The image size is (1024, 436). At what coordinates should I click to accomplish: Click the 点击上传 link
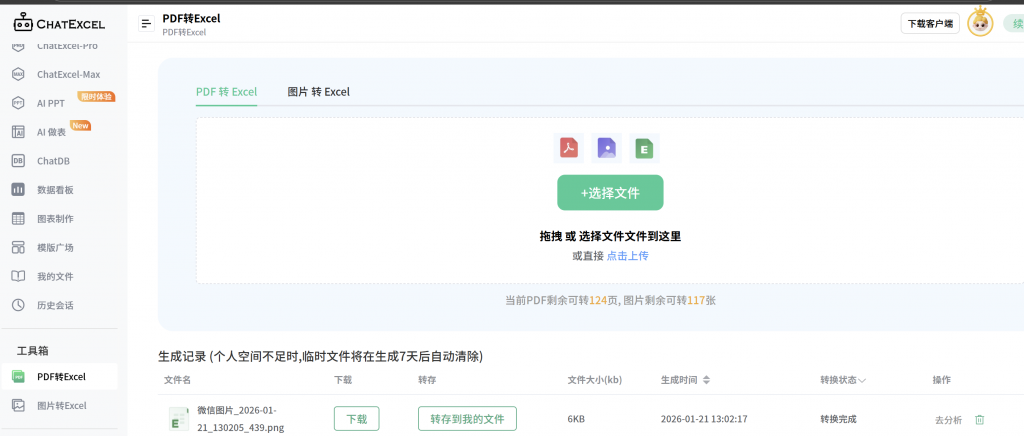628,256
